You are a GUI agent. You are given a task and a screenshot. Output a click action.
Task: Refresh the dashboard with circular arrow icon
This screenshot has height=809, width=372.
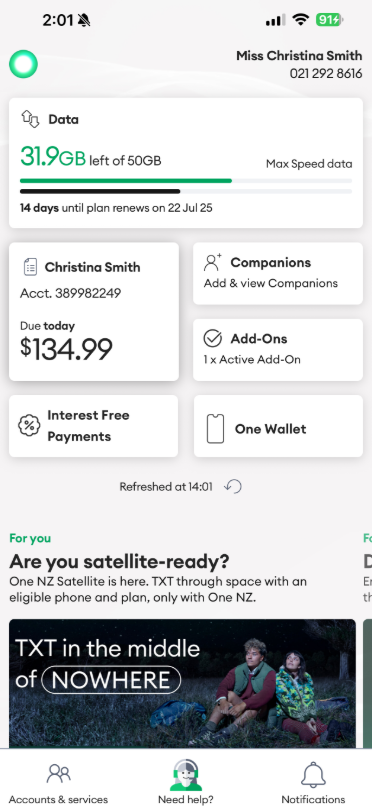(x=233, y=487)
